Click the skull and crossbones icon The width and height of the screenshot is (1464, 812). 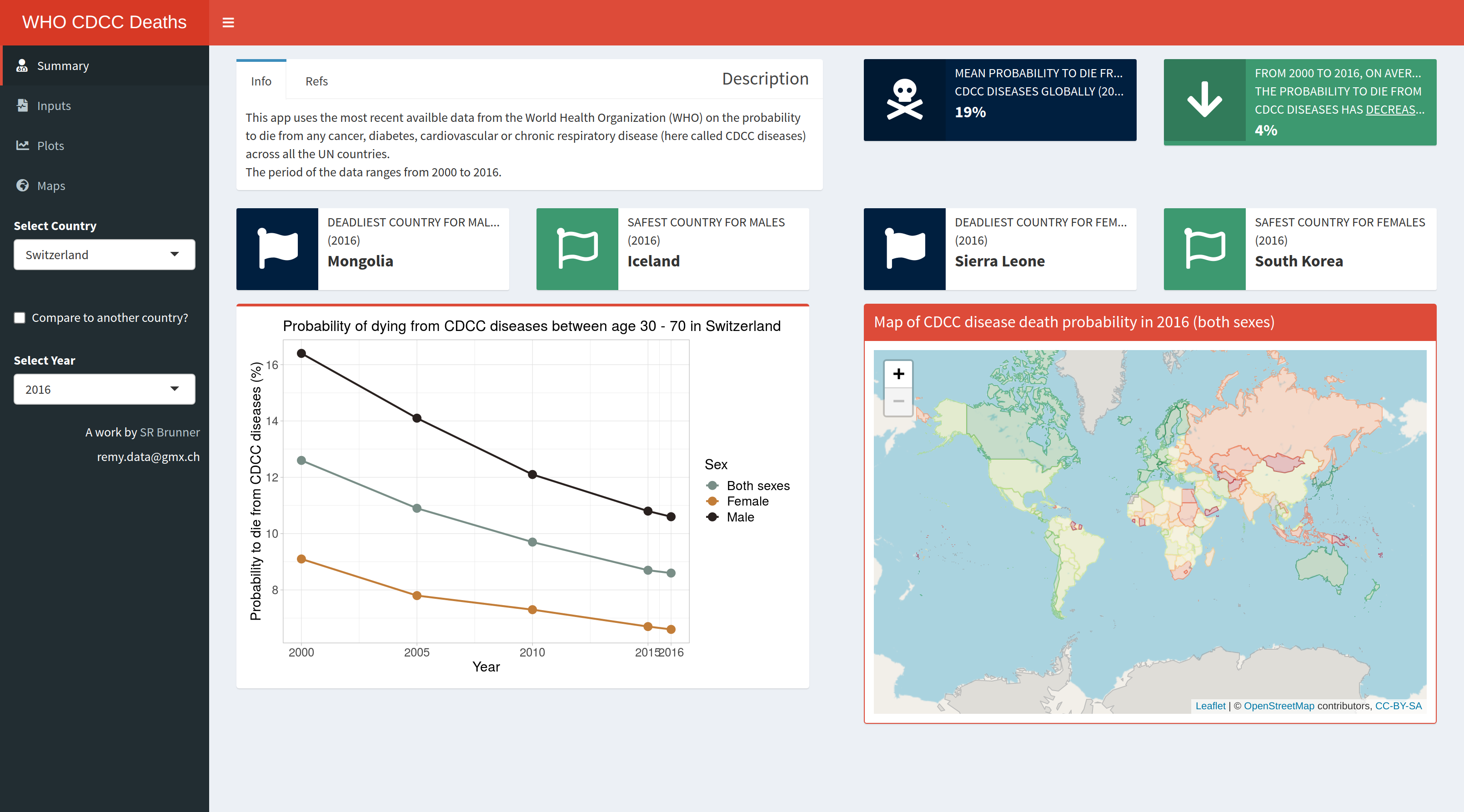point(905,100)
